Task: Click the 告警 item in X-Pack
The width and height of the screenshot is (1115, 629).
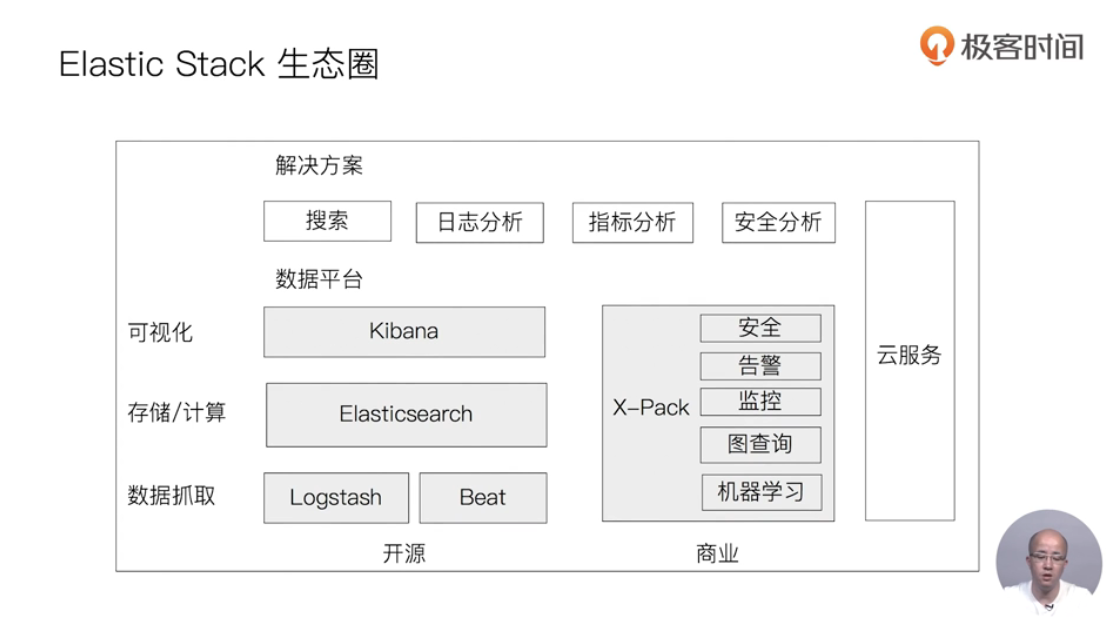Action: click(760, 365)
